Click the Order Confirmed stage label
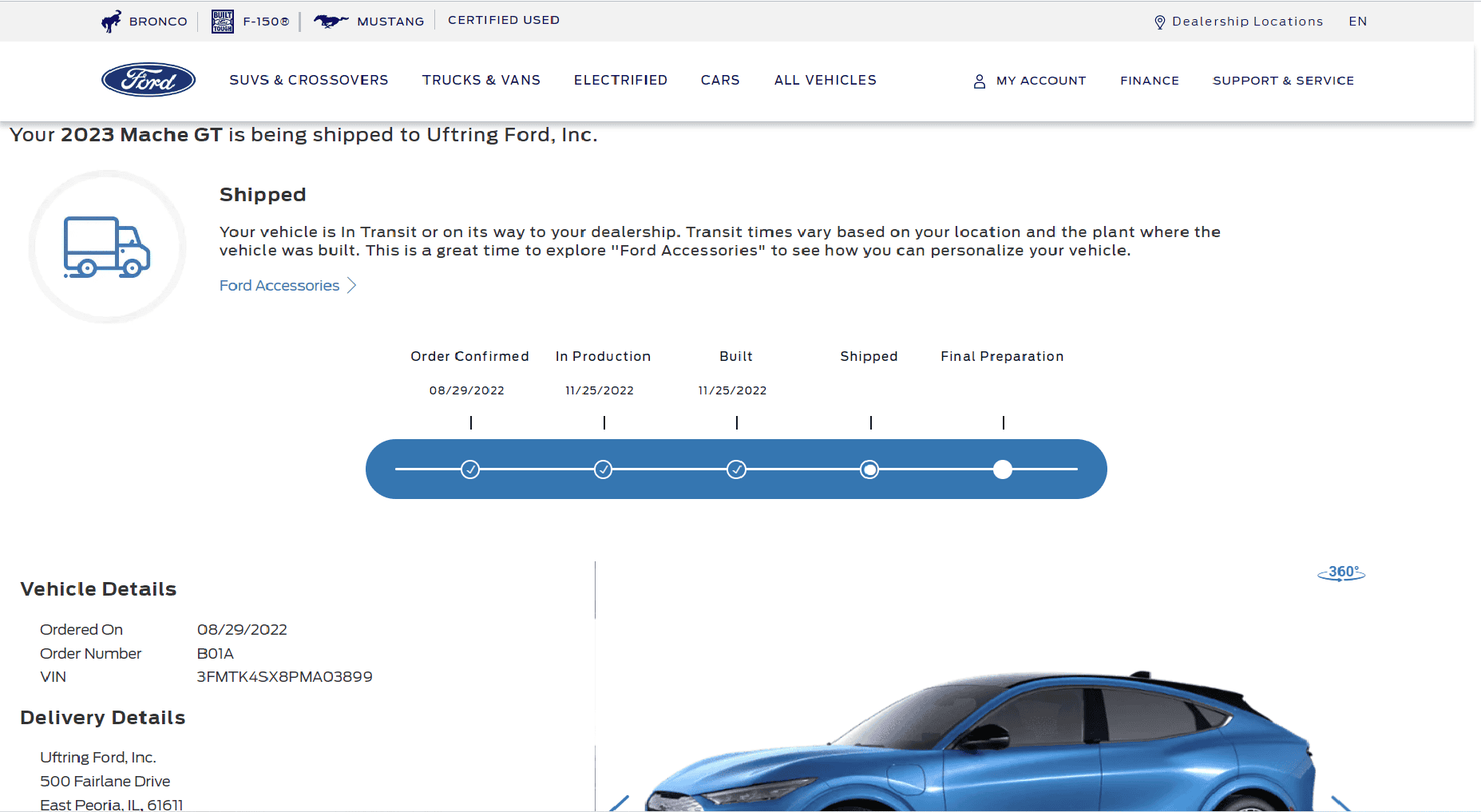Viewport: 1481px width, 812px height. (x=469, y=356)
